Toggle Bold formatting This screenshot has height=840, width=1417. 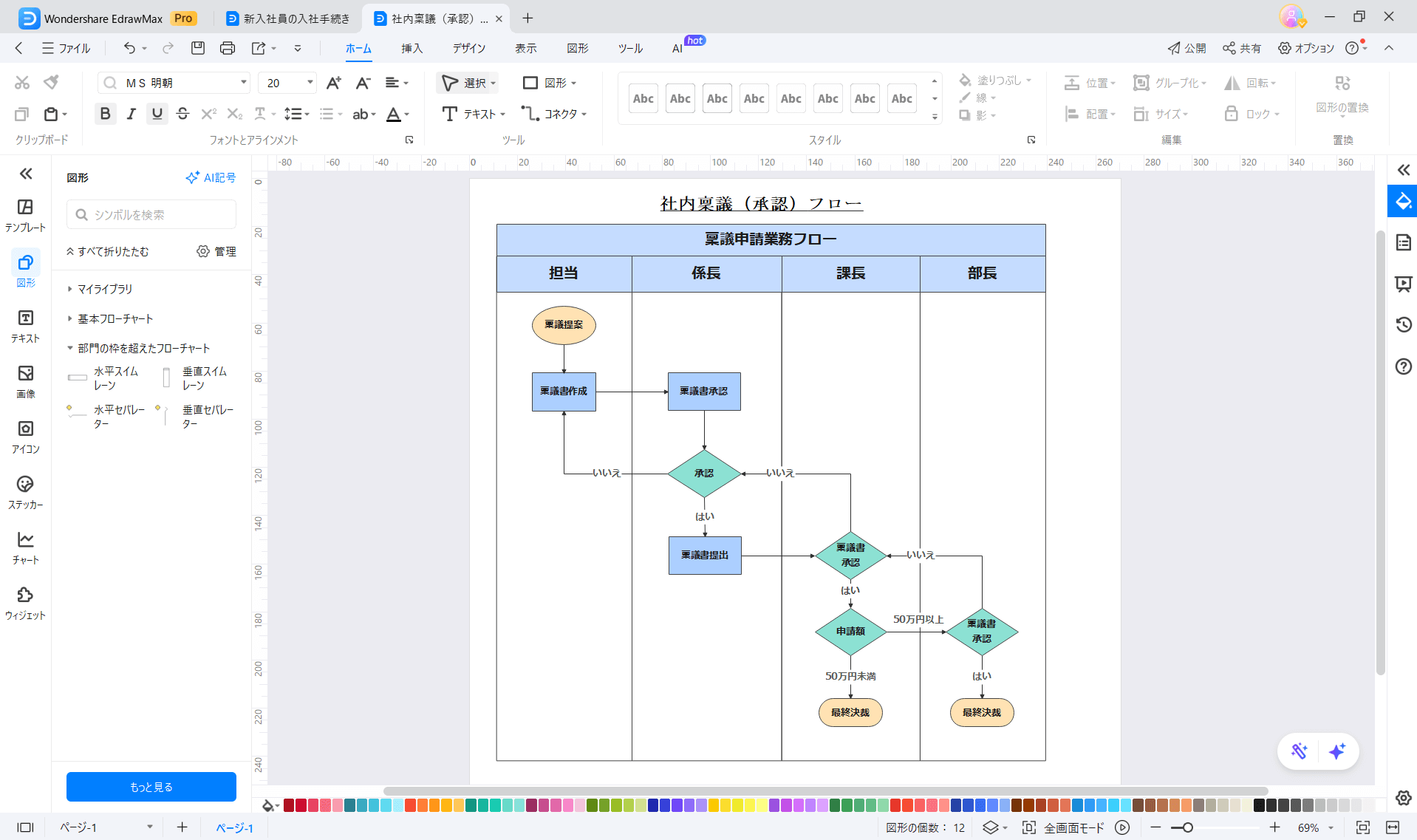(x=105, y=114)
